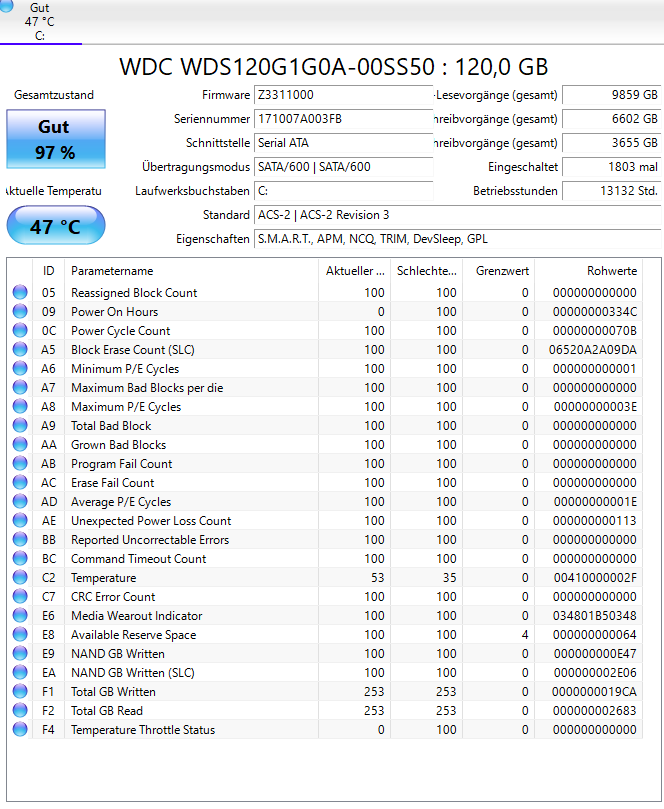The height and width of the screenshot is (809, 664).
Task: Click status icon of Total GB Read
Action: [x=20, y=711]
